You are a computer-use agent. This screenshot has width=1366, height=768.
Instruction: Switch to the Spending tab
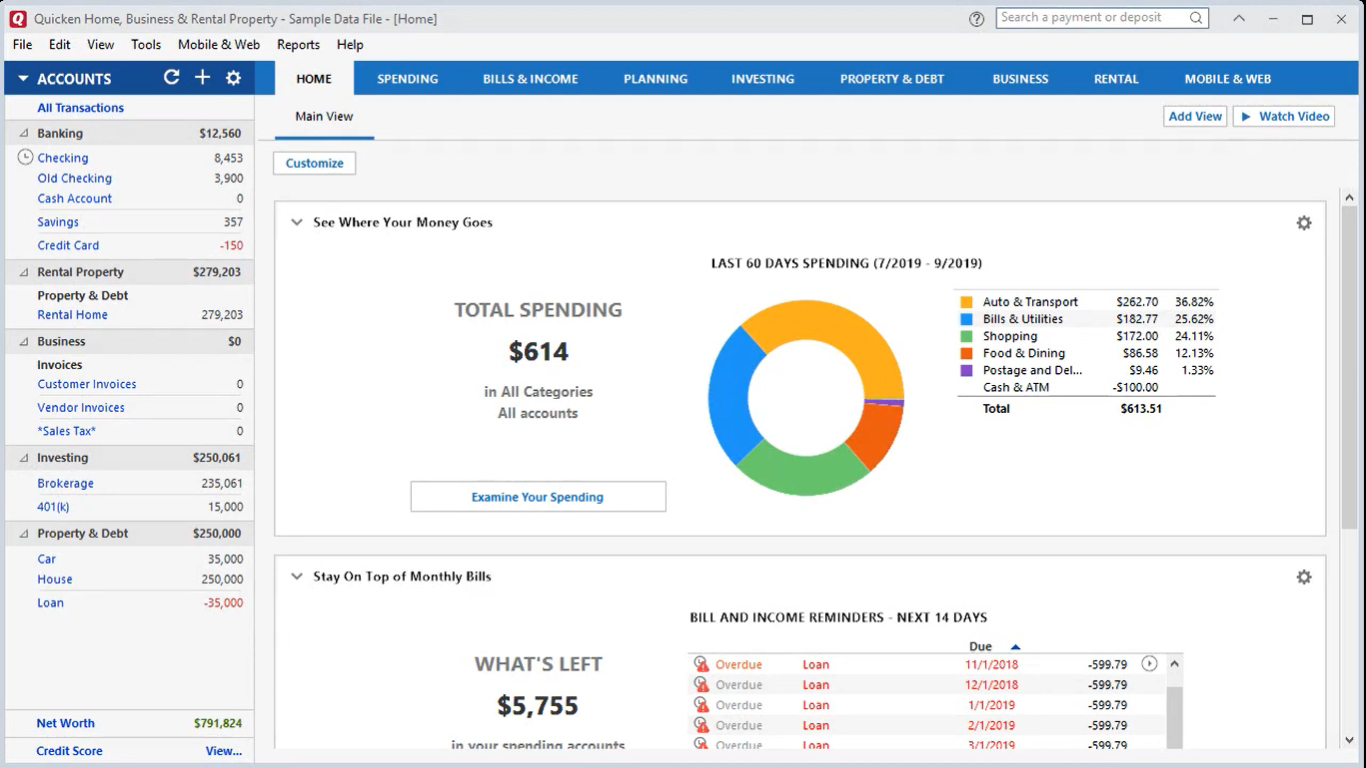click(408, 79)
